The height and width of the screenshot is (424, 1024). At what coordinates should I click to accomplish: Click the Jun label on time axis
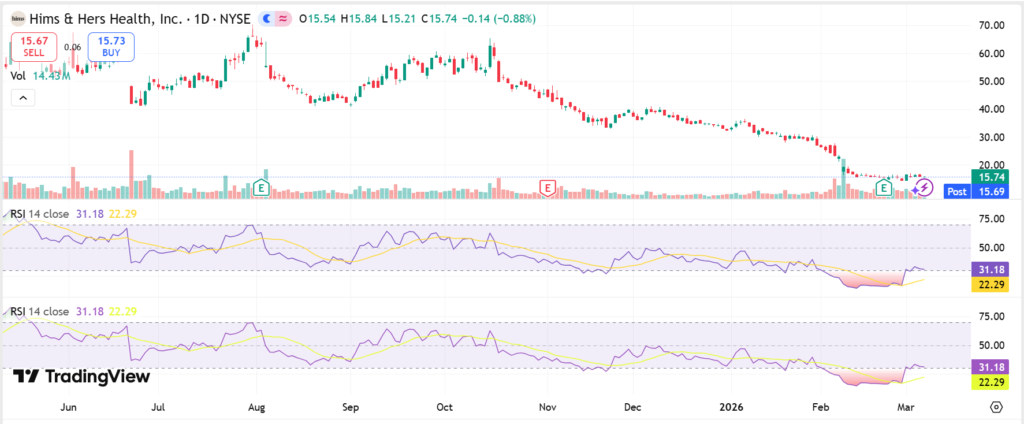tap(69, 406)
